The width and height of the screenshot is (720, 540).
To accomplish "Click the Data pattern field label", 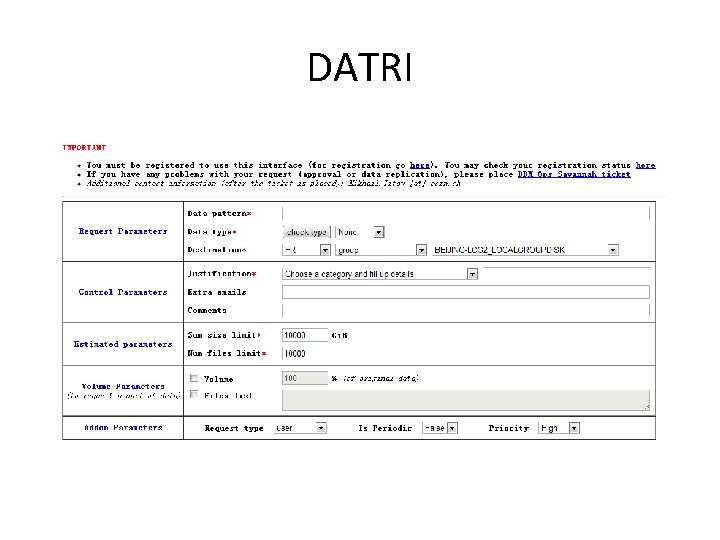I will pyautogui.click(x=219, y=214).
